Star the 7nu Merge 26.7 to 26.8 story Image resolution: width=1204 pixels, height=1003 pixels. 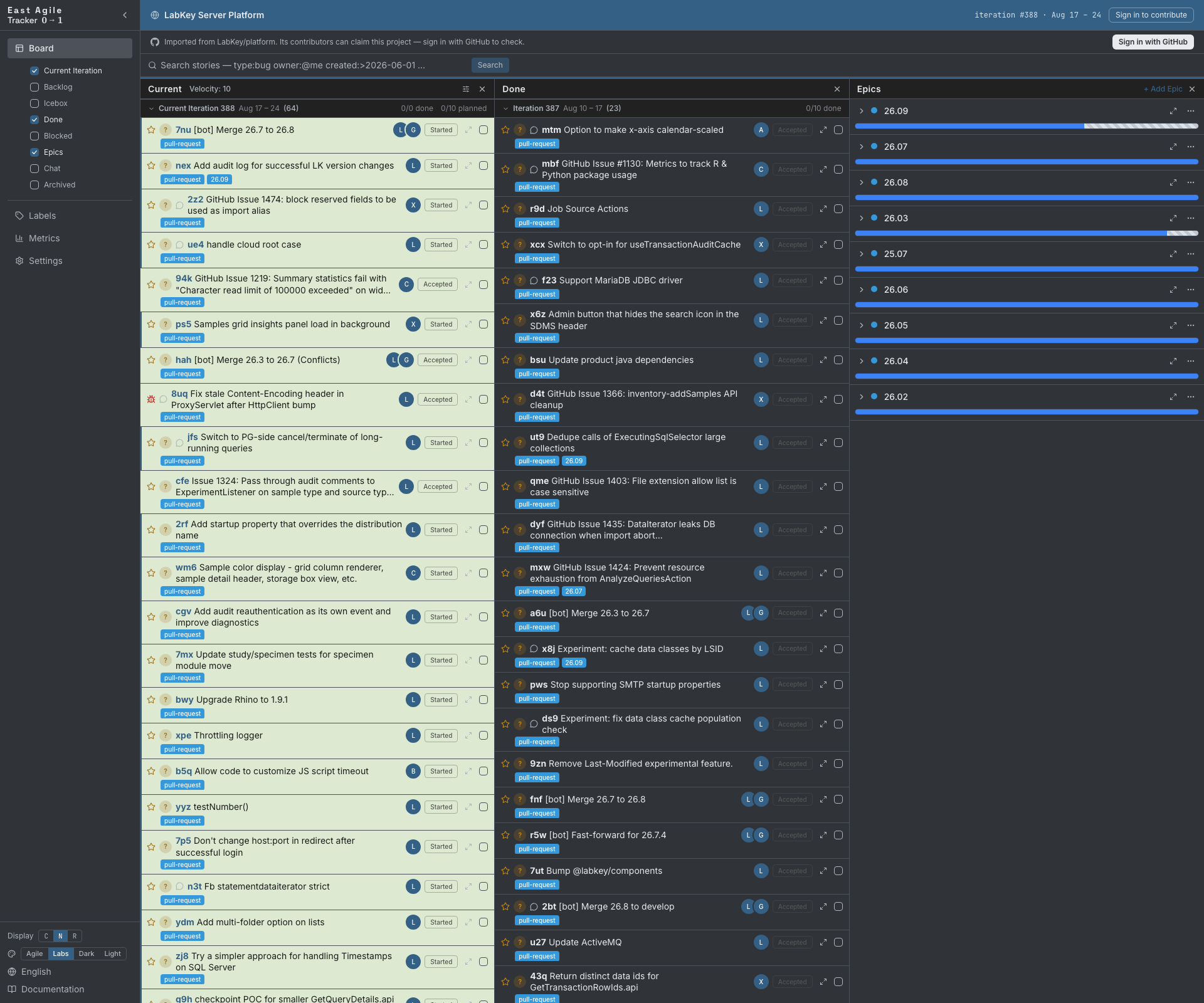[x=151, y=130]
